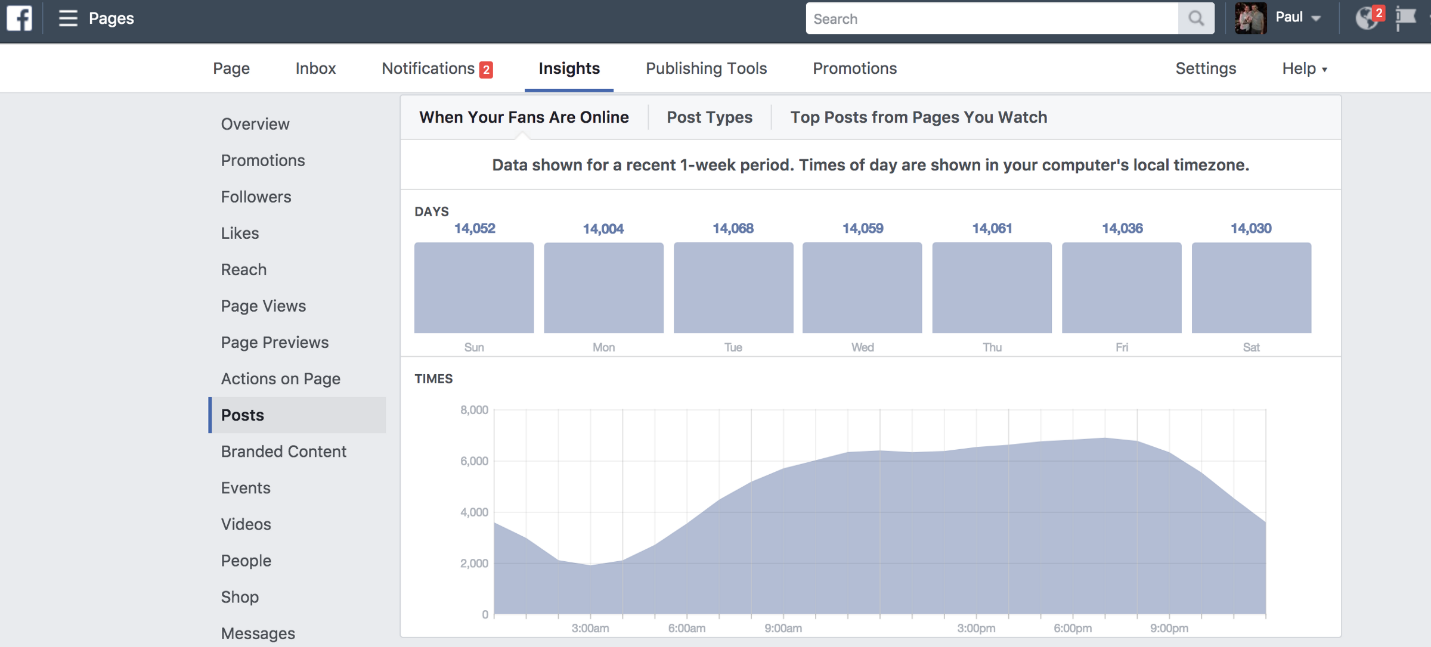
Task: Open Events in the sidebar
Action: pyautogui.click(x=246, y=488)
